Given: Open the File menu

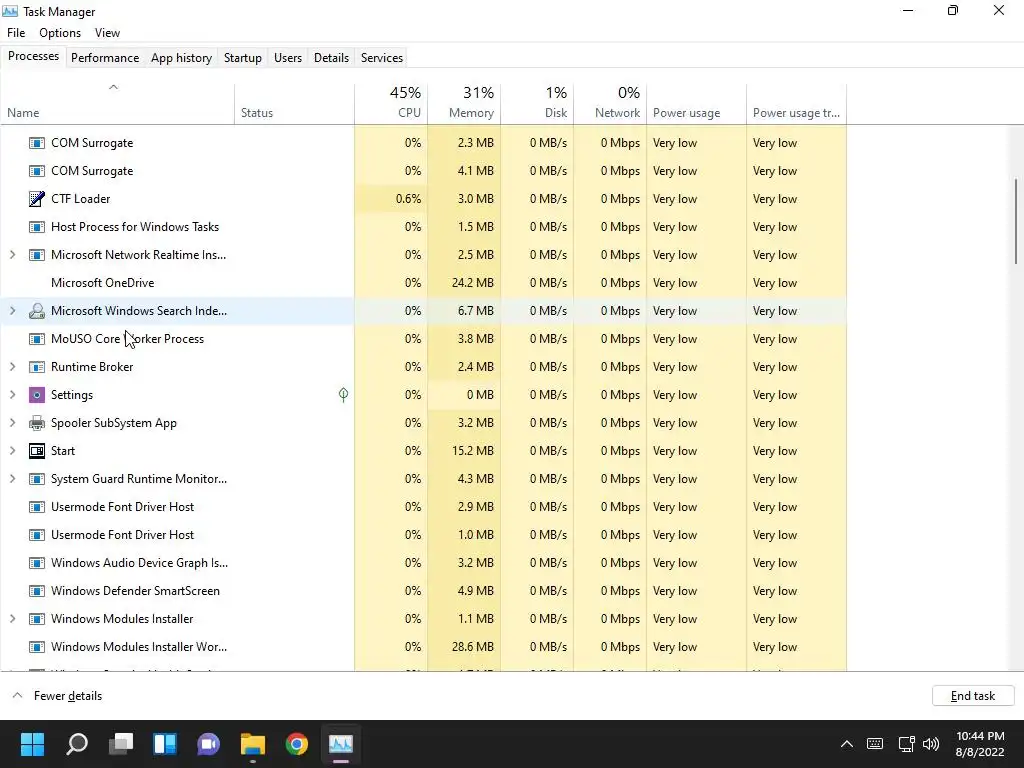Looking at the screenshot, I should [16, 33].
